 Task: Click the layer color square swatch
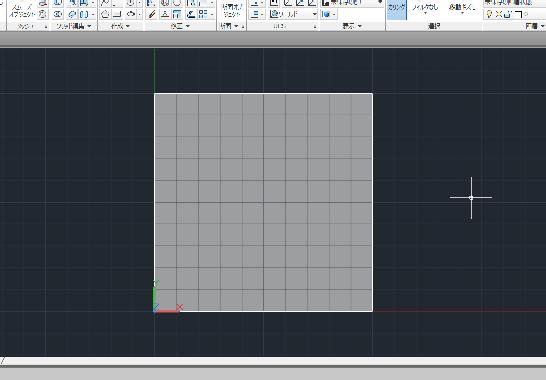click(517, 14)
